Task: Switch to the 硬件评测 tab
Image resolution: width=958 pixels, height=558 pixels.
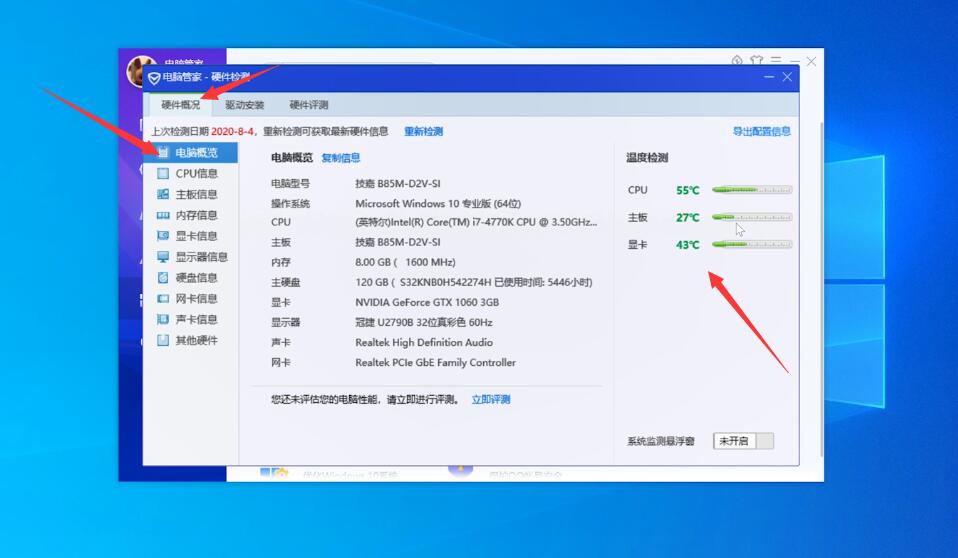Action: click(x=309, y=105)
